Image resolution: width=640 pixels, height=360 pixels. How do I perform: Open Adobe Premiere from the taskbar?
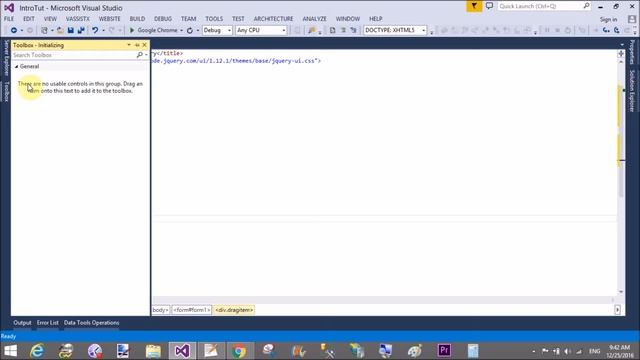coord(444,351)
